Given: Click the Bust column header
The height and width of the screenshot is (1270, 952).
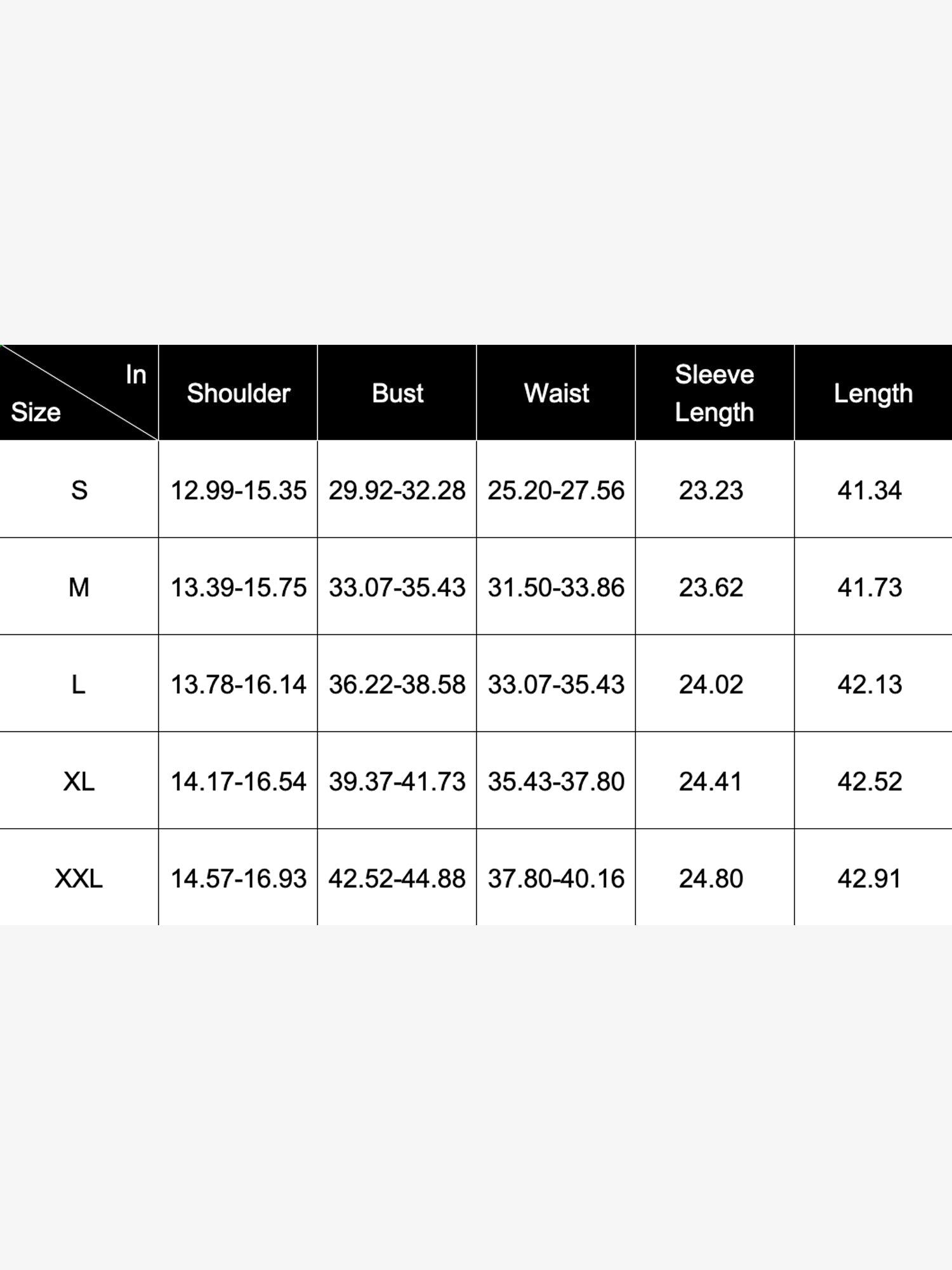Looking at the screenshot, I should coord(397,393).
